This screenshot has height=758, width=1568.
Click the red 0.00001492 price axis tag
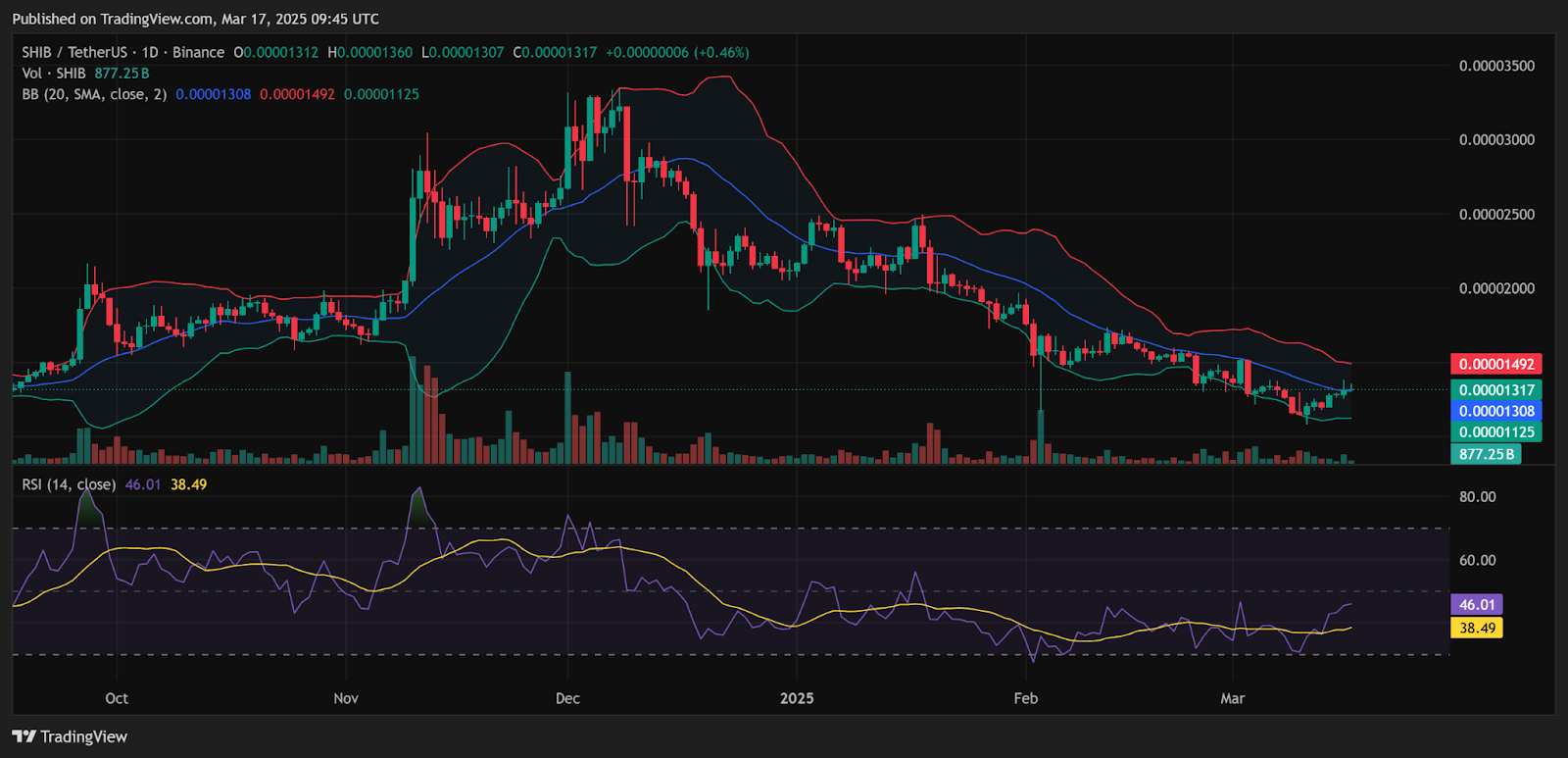point(1496,364)
